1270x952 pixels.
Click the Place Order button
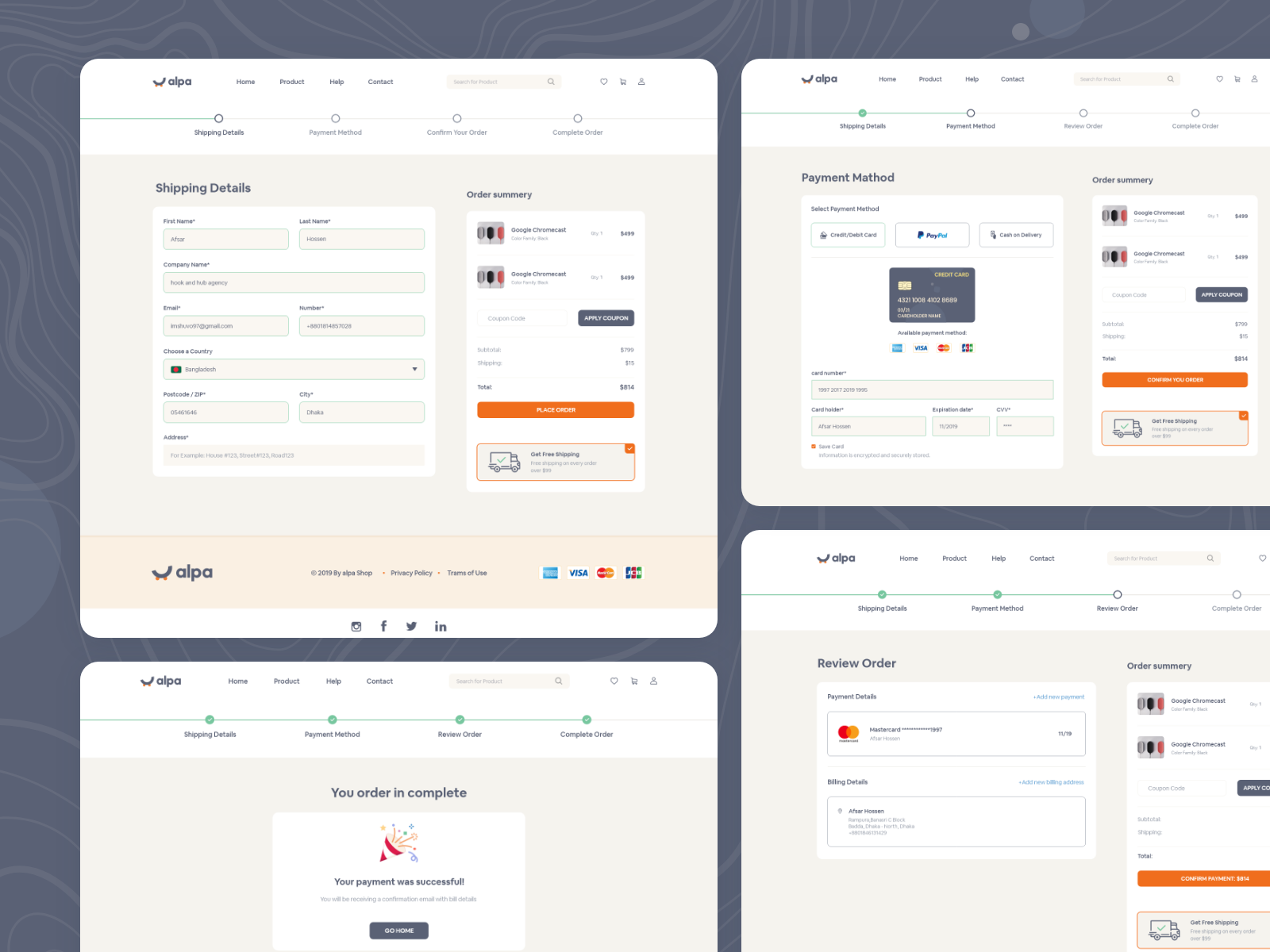point(555,409)
